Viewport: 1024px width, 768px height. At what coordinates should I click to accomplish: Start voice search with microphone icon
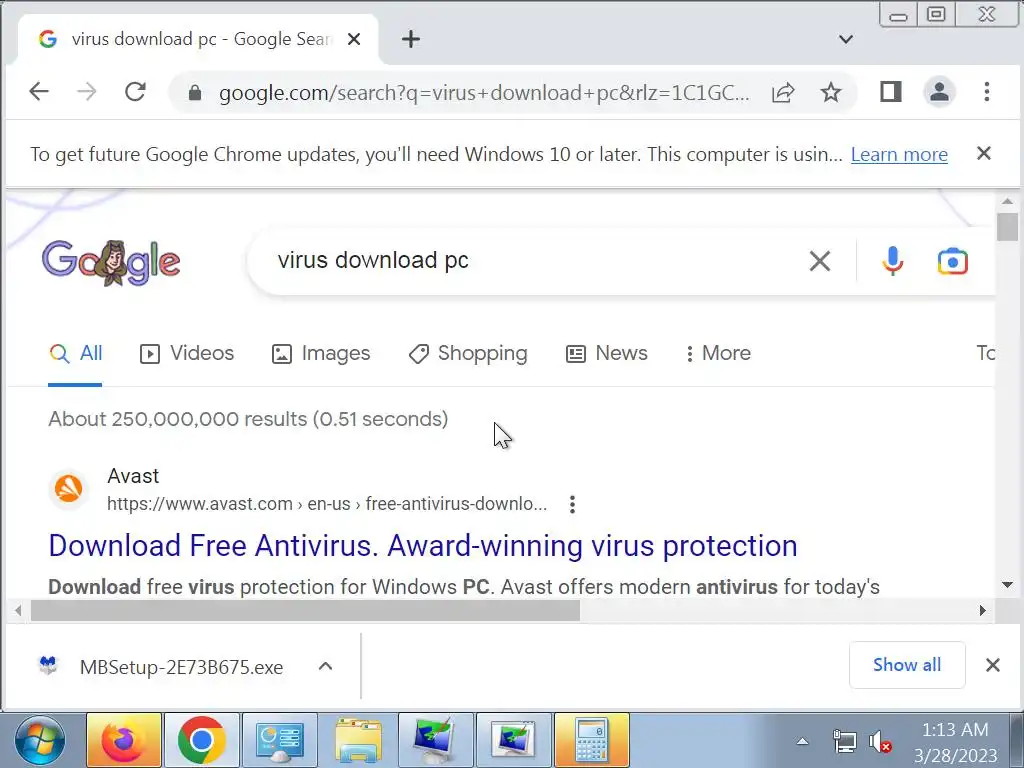[893, 261]
